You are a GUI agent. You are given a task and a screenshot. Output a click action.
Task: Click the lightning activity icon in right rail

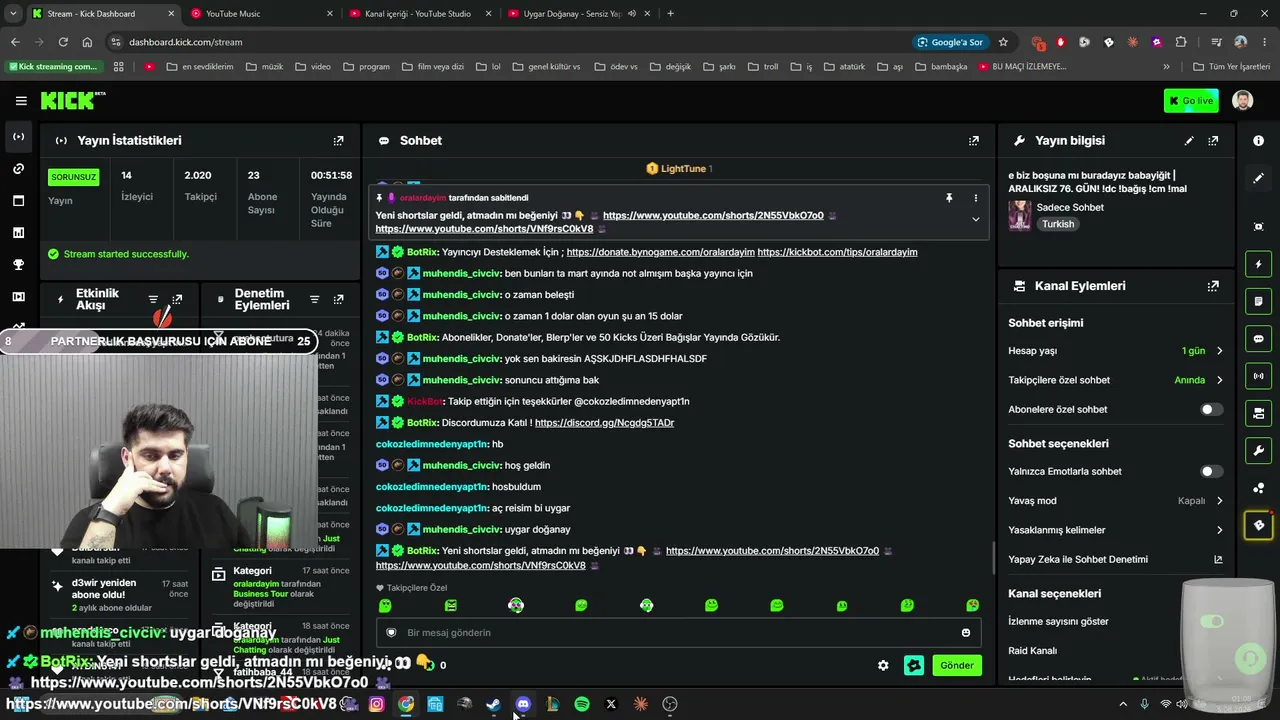[x=1259, y=264]
